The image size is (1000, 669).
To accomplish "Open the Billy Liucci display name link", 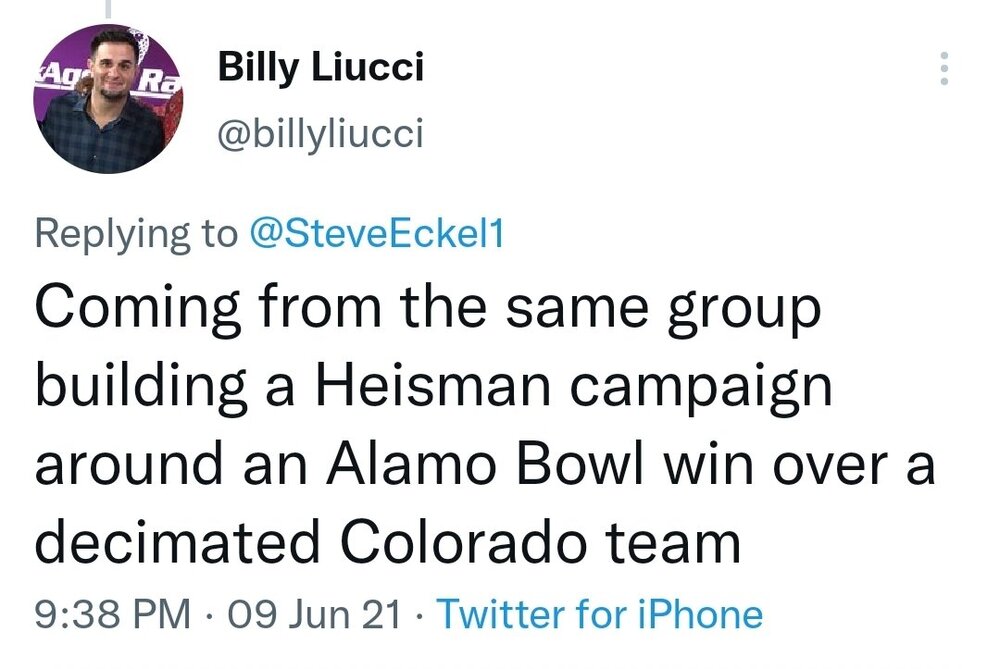I will point(321,68).
